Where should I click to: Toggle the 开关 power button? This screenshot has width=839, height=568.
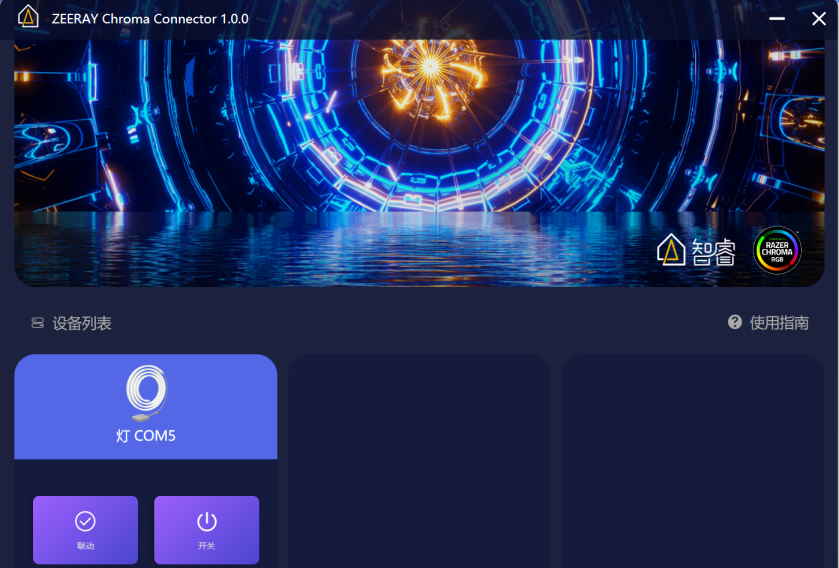[x=207, y=529]
